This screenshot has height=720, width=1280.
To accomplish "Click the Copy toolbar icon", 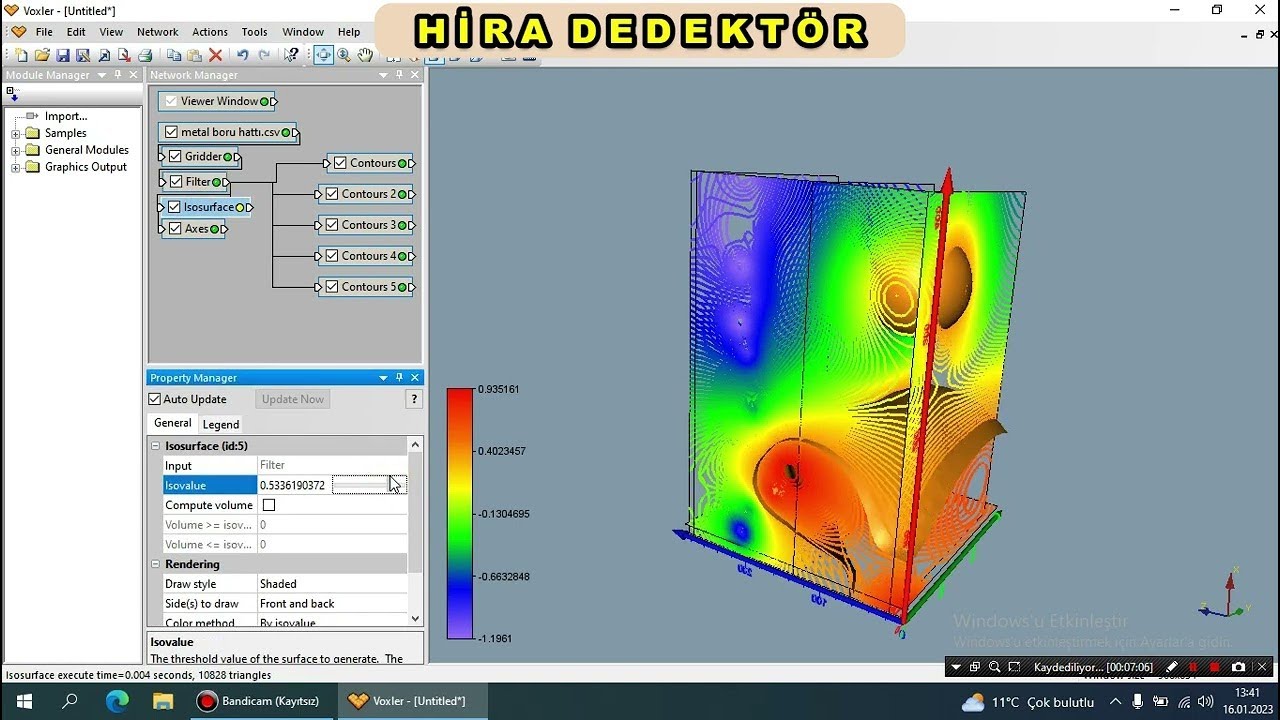I will (x=174, y=55).
